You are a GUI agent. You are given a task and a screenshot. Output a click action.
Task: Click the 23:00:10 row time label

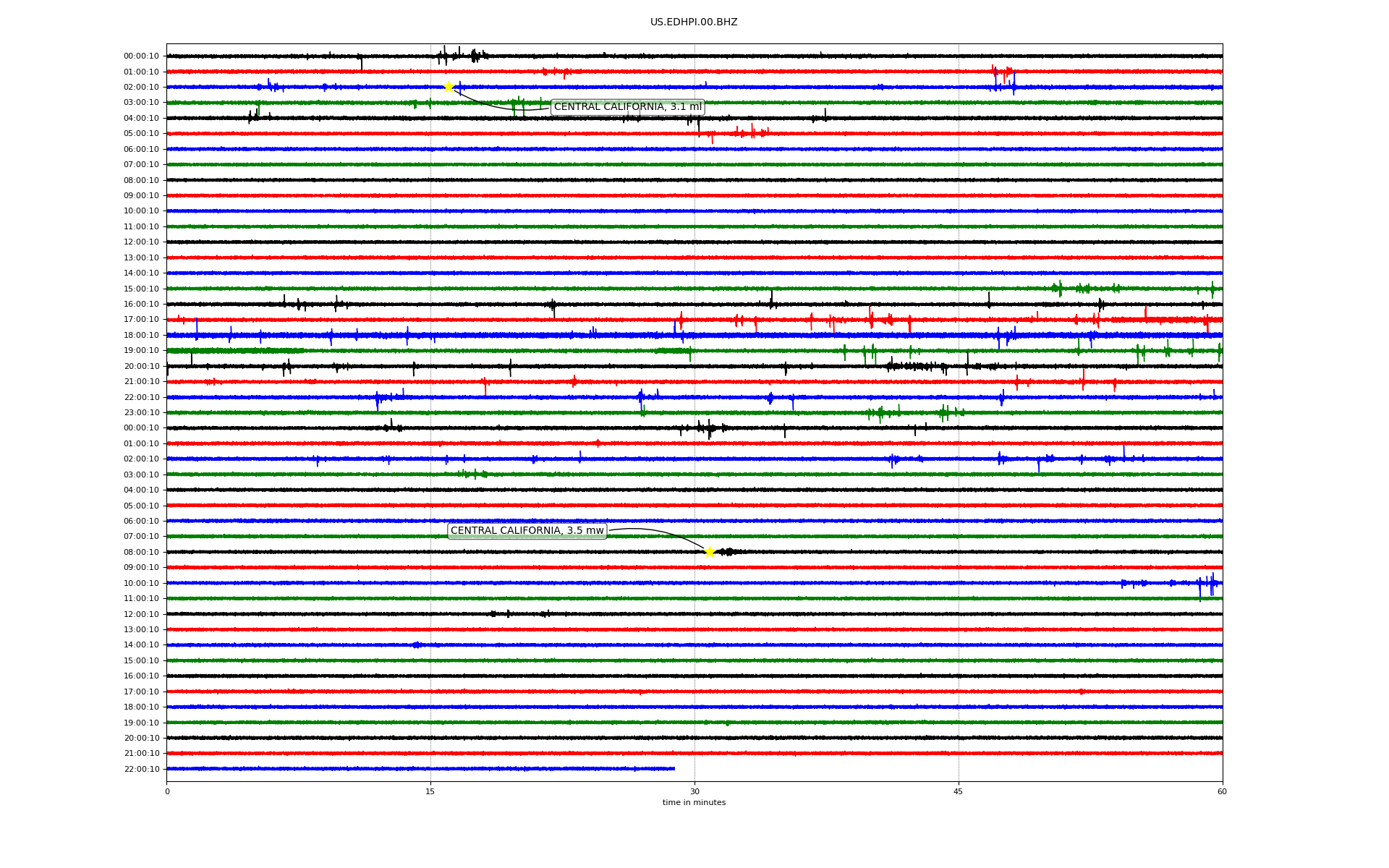tap(141, 413)
